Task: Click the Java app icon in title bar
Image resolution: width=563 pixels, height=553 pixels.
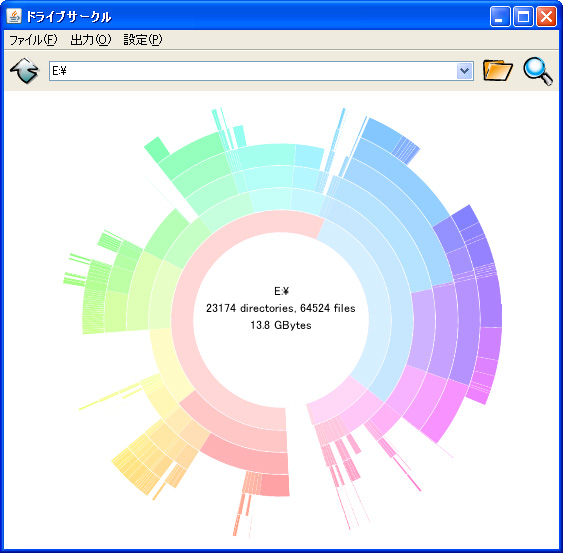Action: 14,16
